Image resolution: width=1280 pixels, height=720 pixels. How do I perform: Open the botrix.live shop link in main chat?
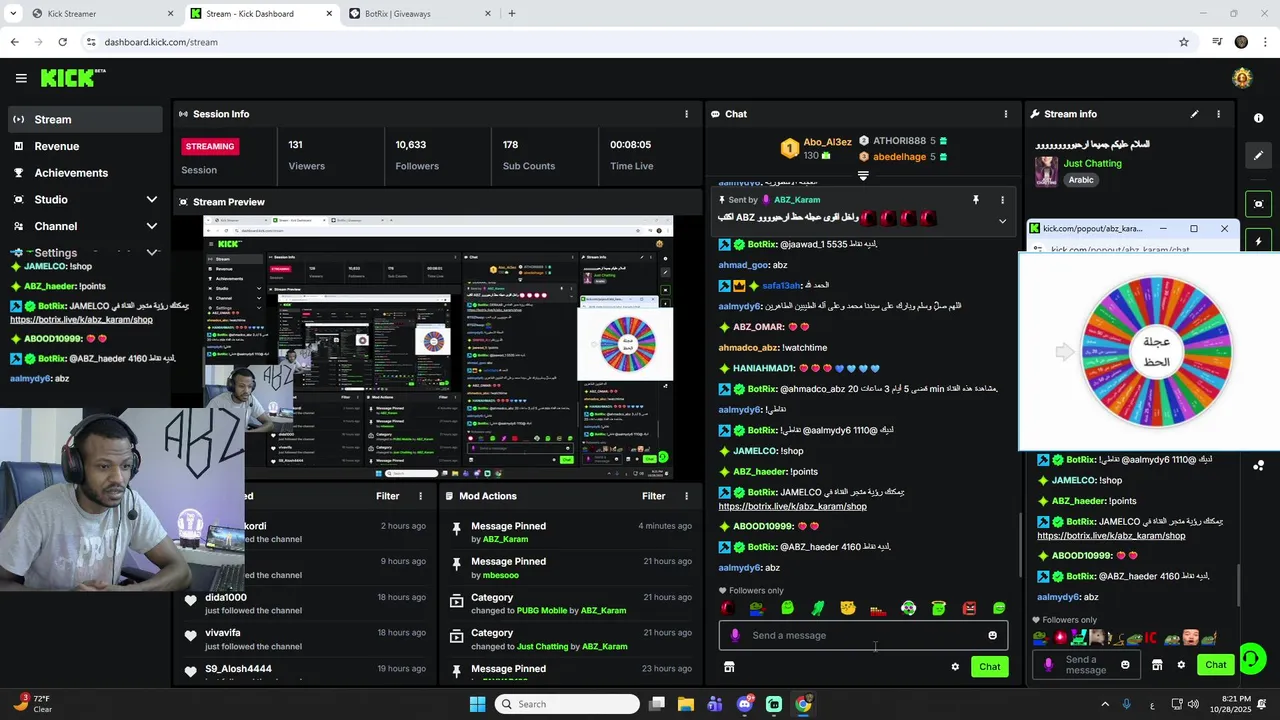point(792,507)
